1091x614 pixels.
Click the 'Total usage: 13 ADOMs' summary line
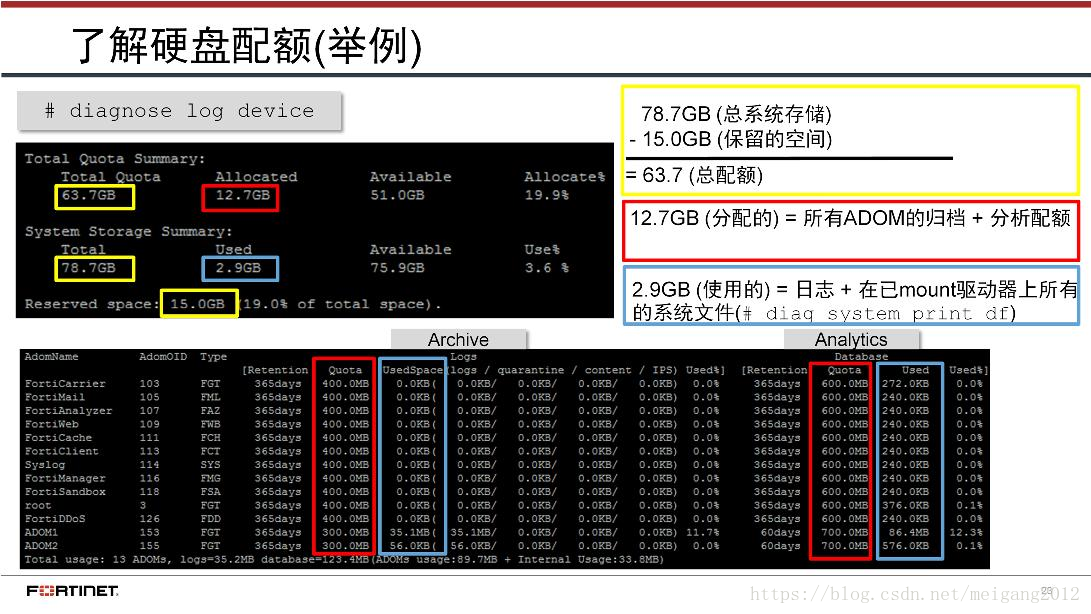344,559
